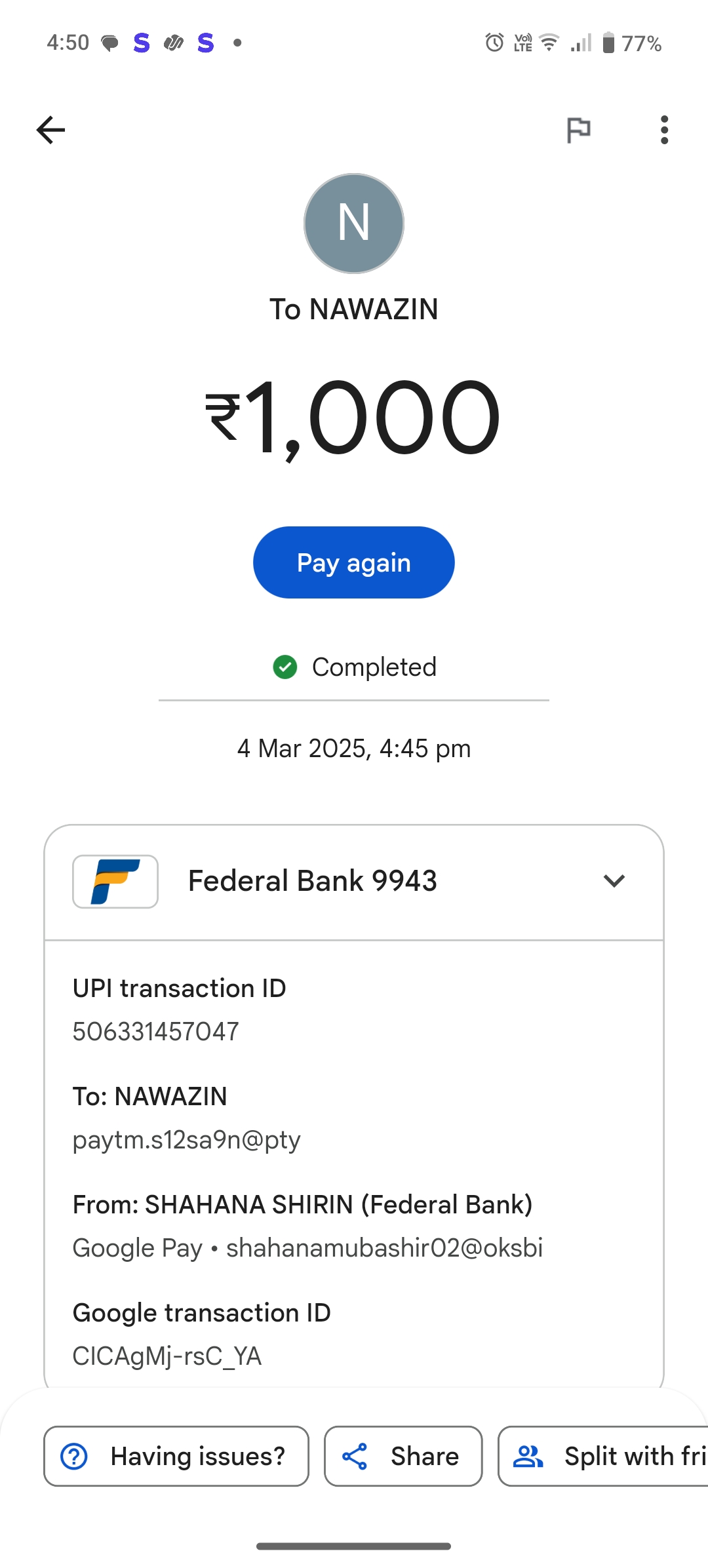Tap the report flag icon
Viewport: 708px width, 1568px height.
(x=578, y=130)
